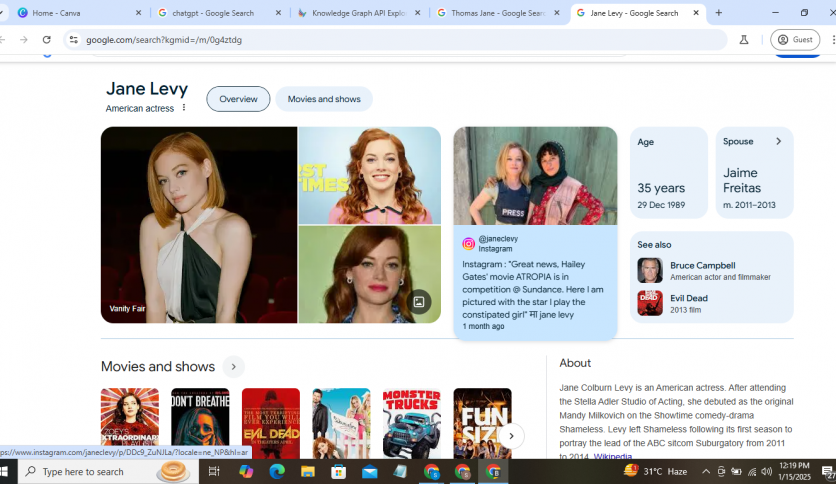The width and height of the screenshot is (836, 484).
Task: Open the Movies and shows heading
Action: click(x=158, y=367)
